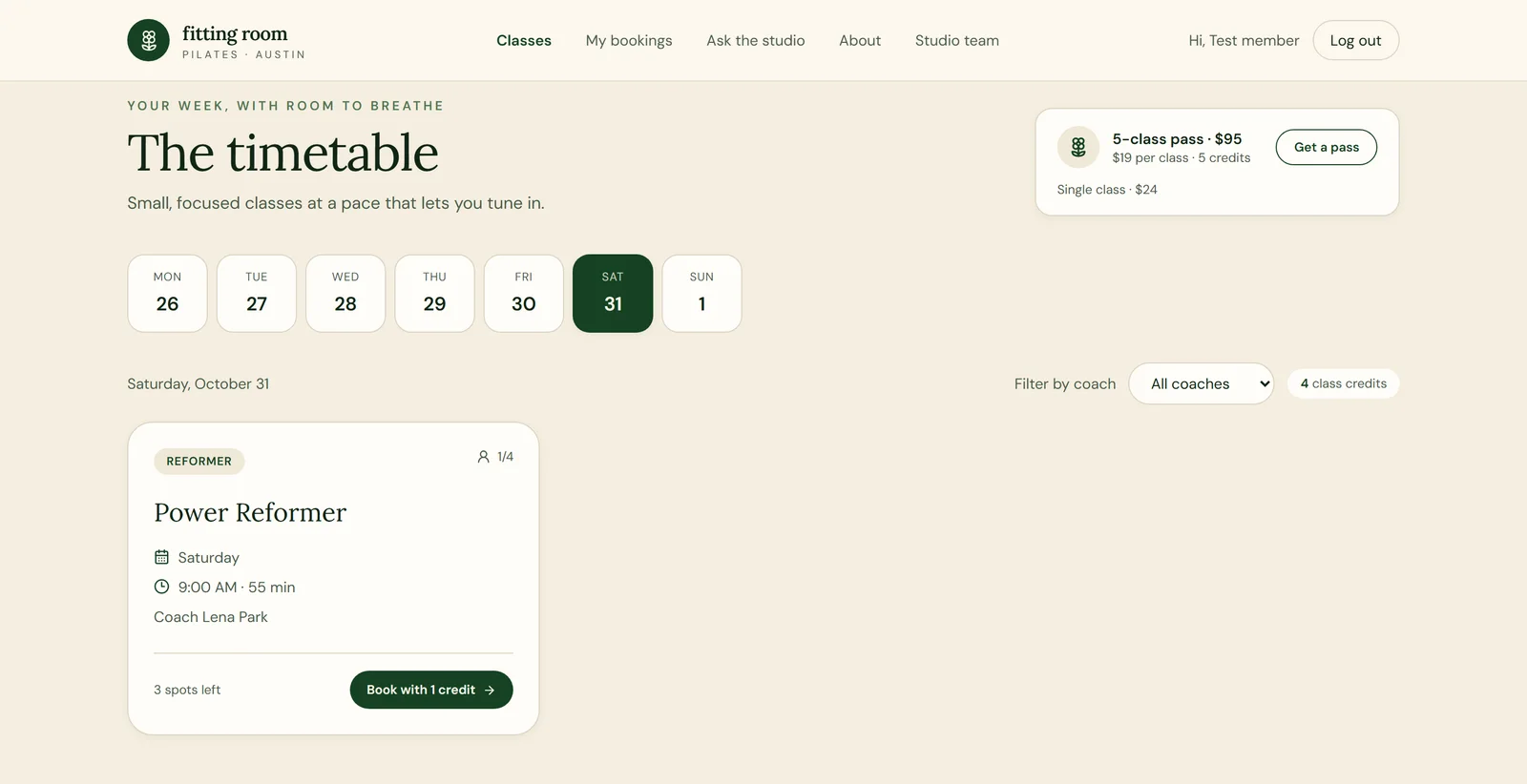Log out of the account
This screenshot has width=1527, height=784.
point(1355,40)
